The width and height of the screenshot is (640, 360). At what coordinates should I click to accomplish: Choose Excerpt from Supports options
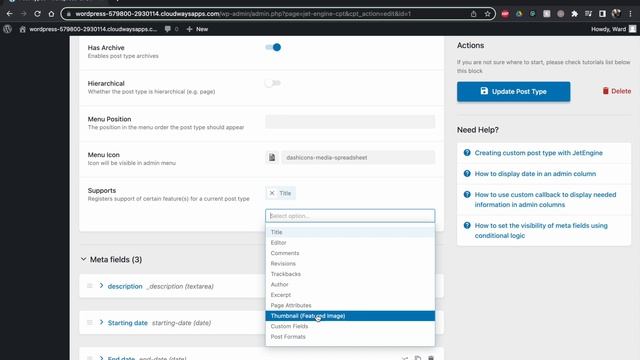click(x=350, y=295)
